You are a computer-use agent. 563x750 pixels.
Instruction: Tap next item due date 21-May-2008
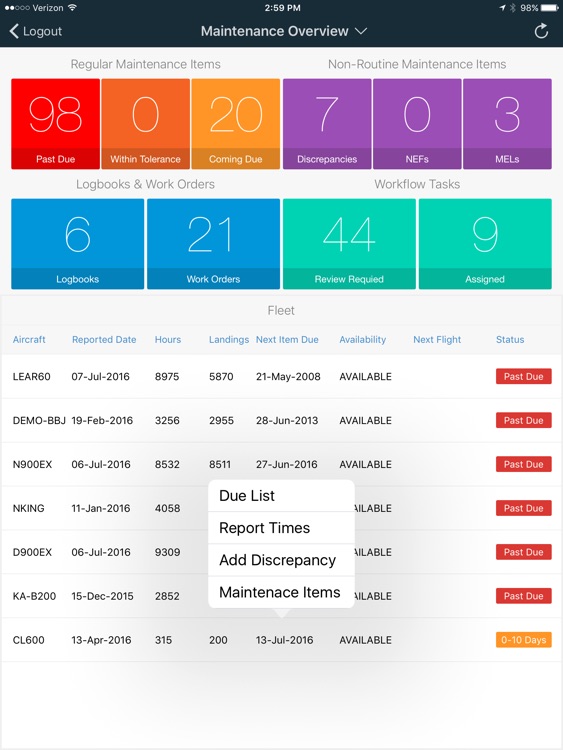coord(288,376)
